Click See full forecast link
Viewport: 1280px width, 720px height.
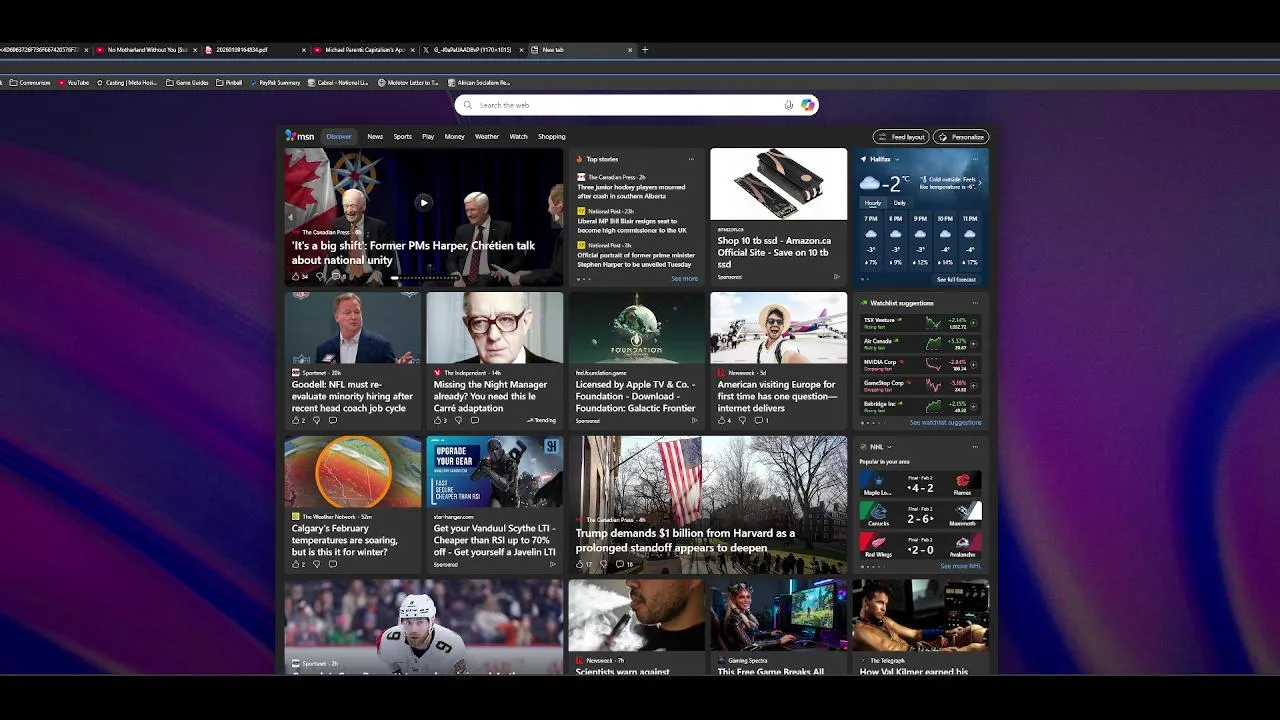tap(956, 280)
